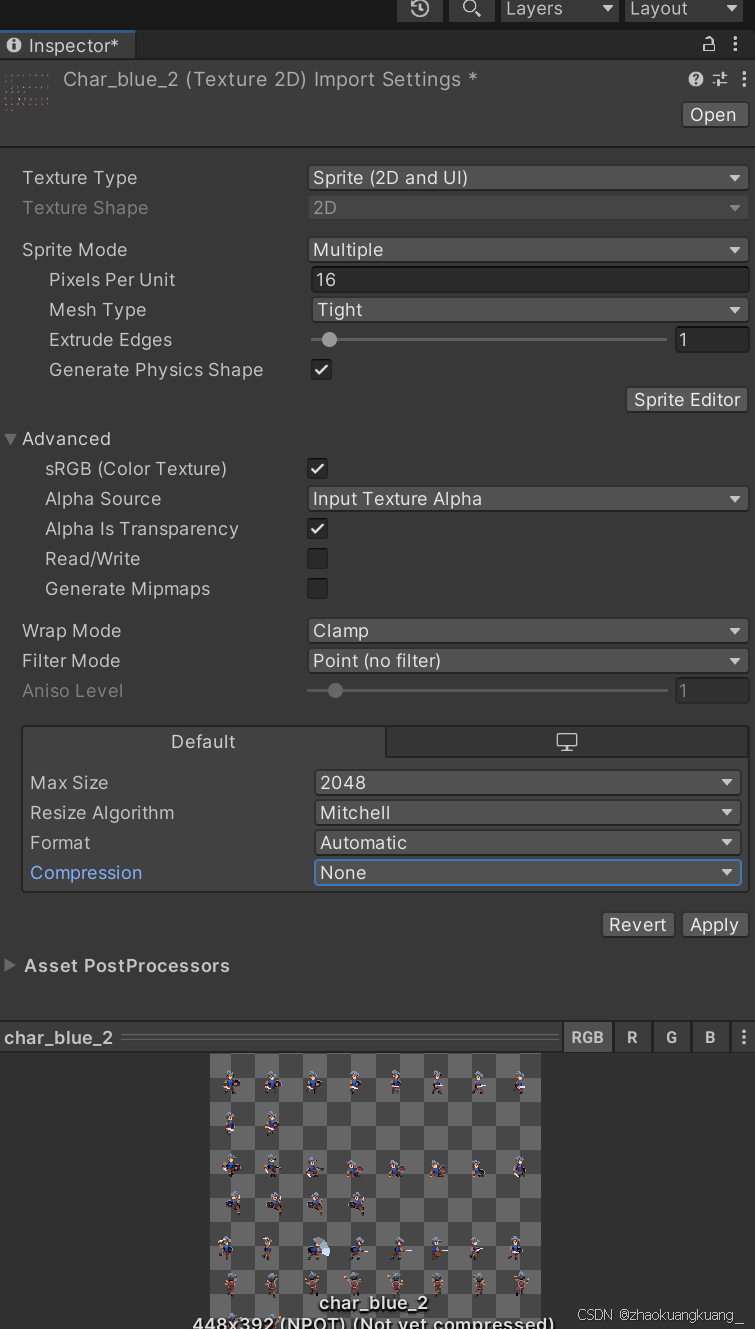Open the Alpha Source dropdown
Image resolution: width=755 pixels, height=1329 pixels.
pyautogui.click(x=528, y=499)
